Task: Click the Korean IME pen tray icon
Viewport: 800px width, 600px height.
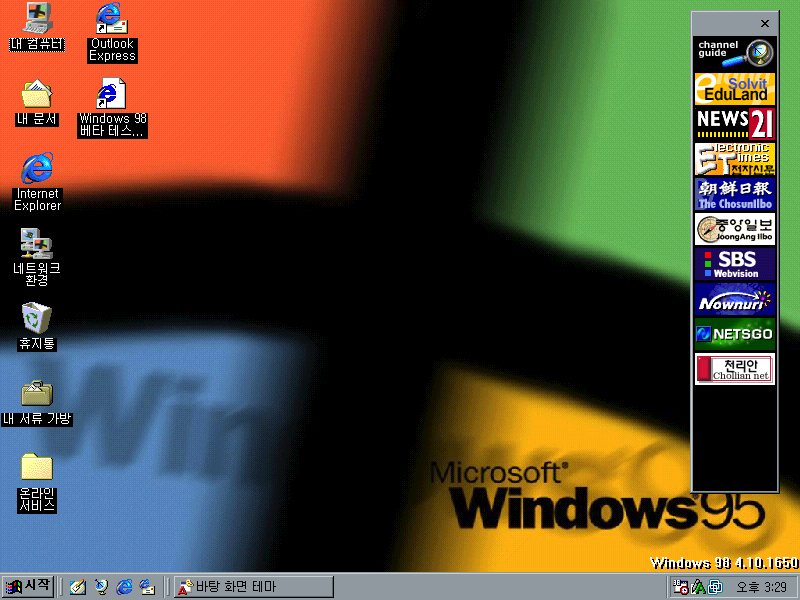Action: (x=698, y=587)
